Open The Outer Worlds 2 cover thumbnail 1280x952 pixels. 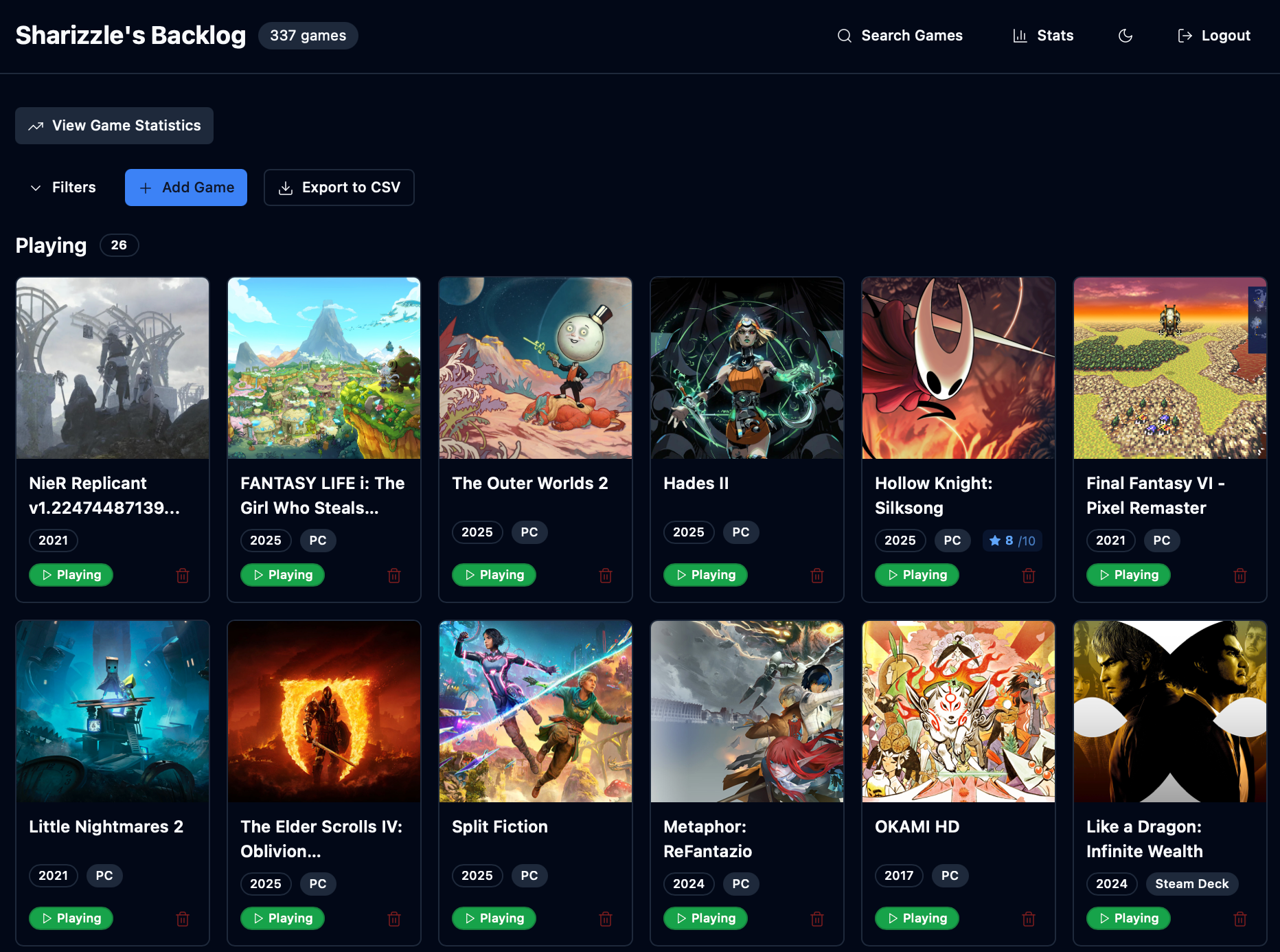click(x=535, y=368)
